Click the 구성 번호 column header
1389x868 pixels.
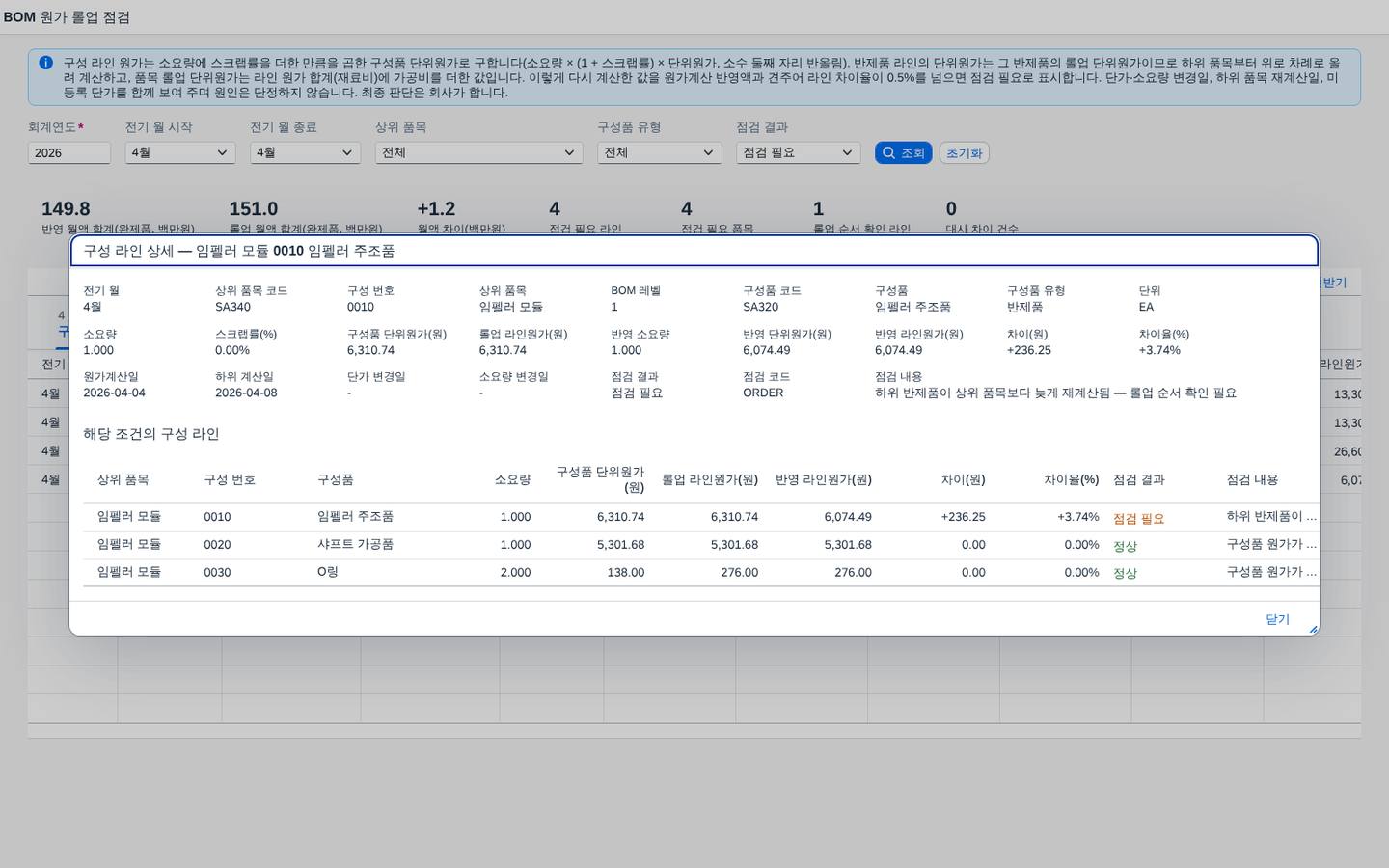[x=230, y=479]
